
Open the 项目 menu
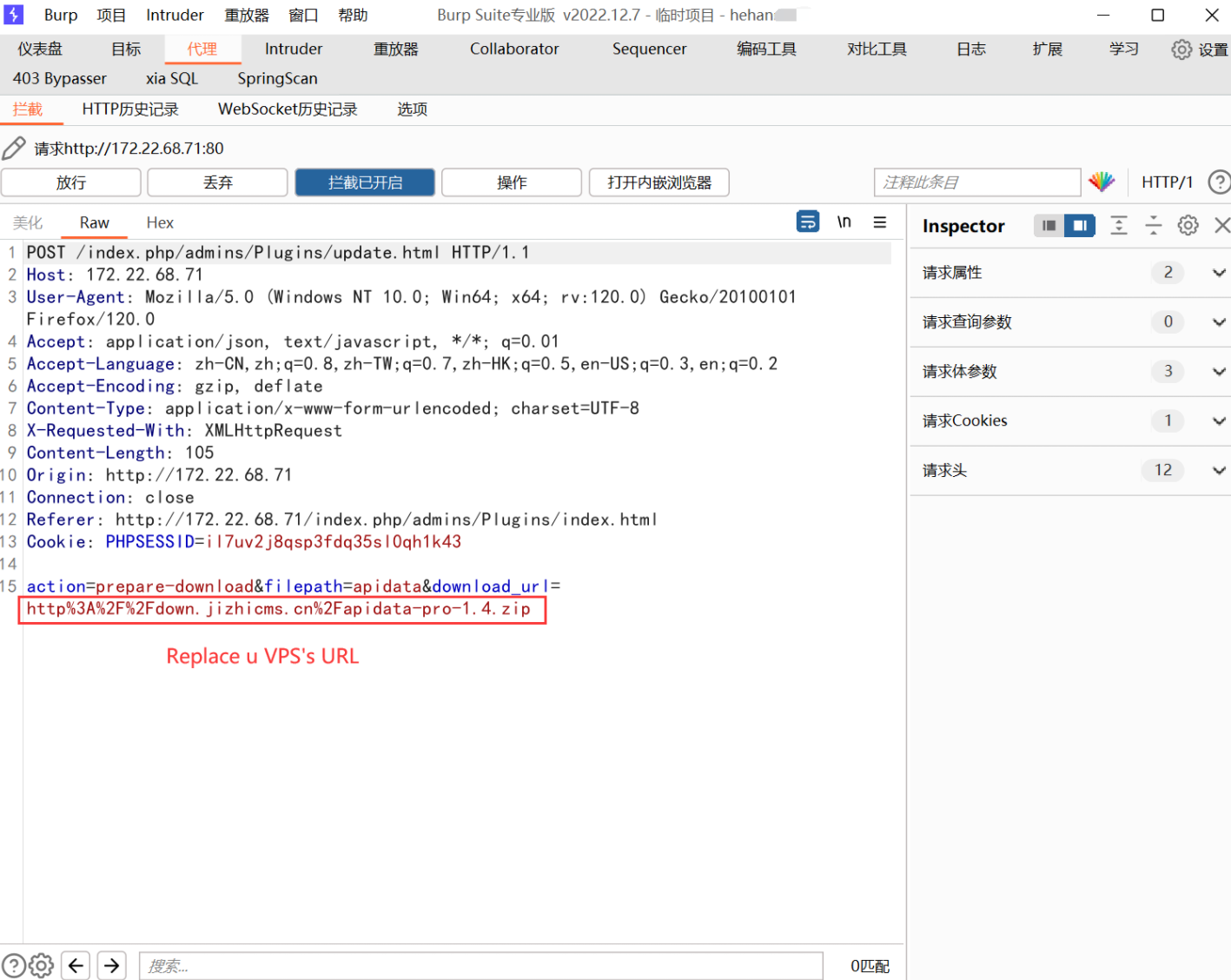111,16
